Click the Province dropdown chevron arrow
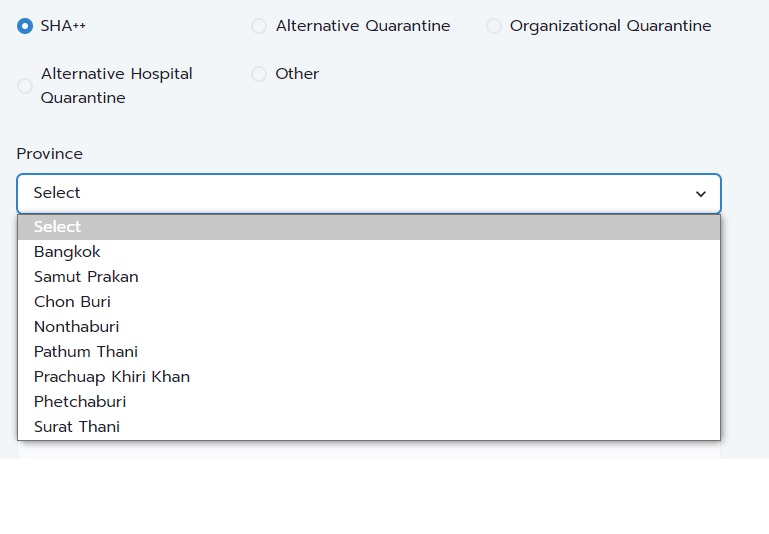 (x=701, y=194)
